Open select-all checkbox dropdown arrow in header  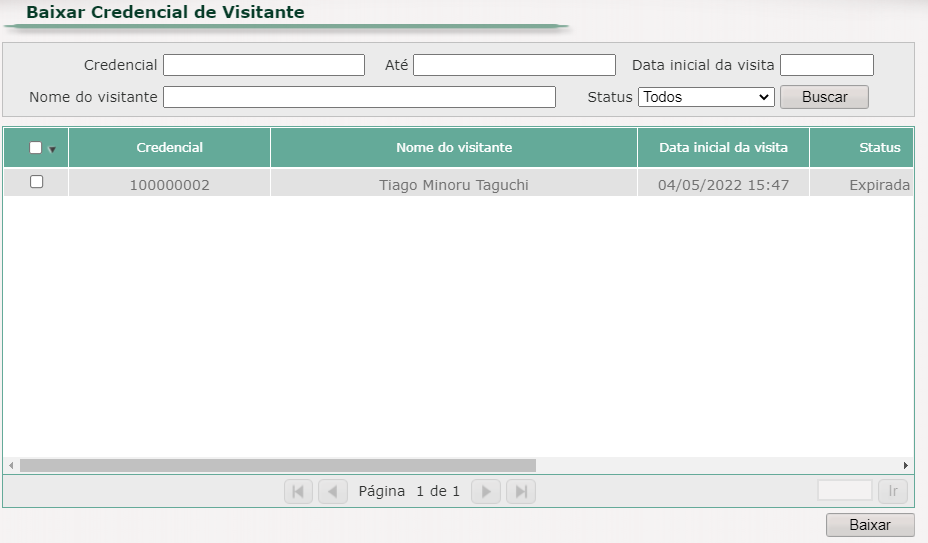point(52,149)
